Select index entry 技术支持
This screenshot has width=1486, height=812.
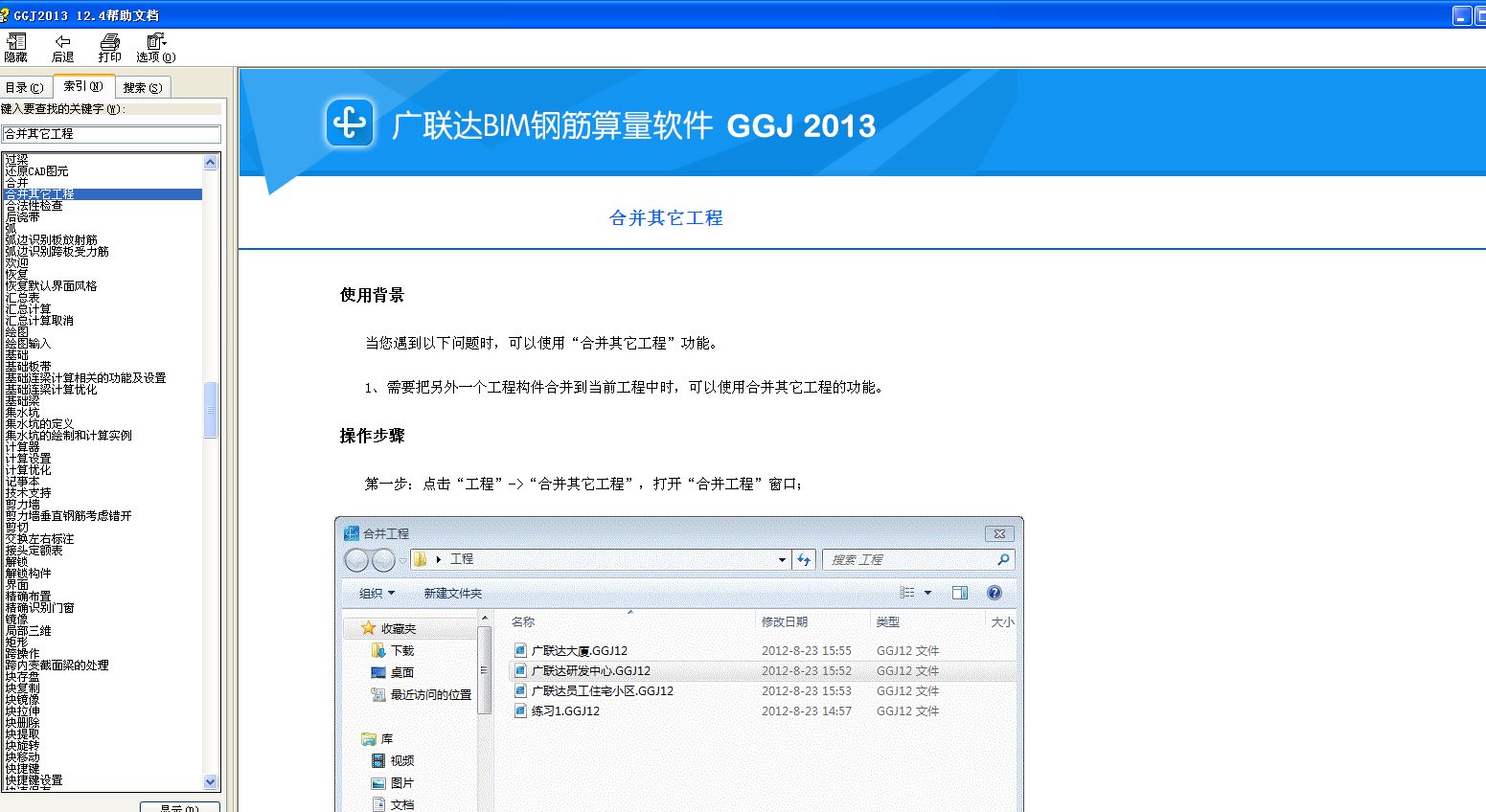pyautogui.click(x=28, y=493)
